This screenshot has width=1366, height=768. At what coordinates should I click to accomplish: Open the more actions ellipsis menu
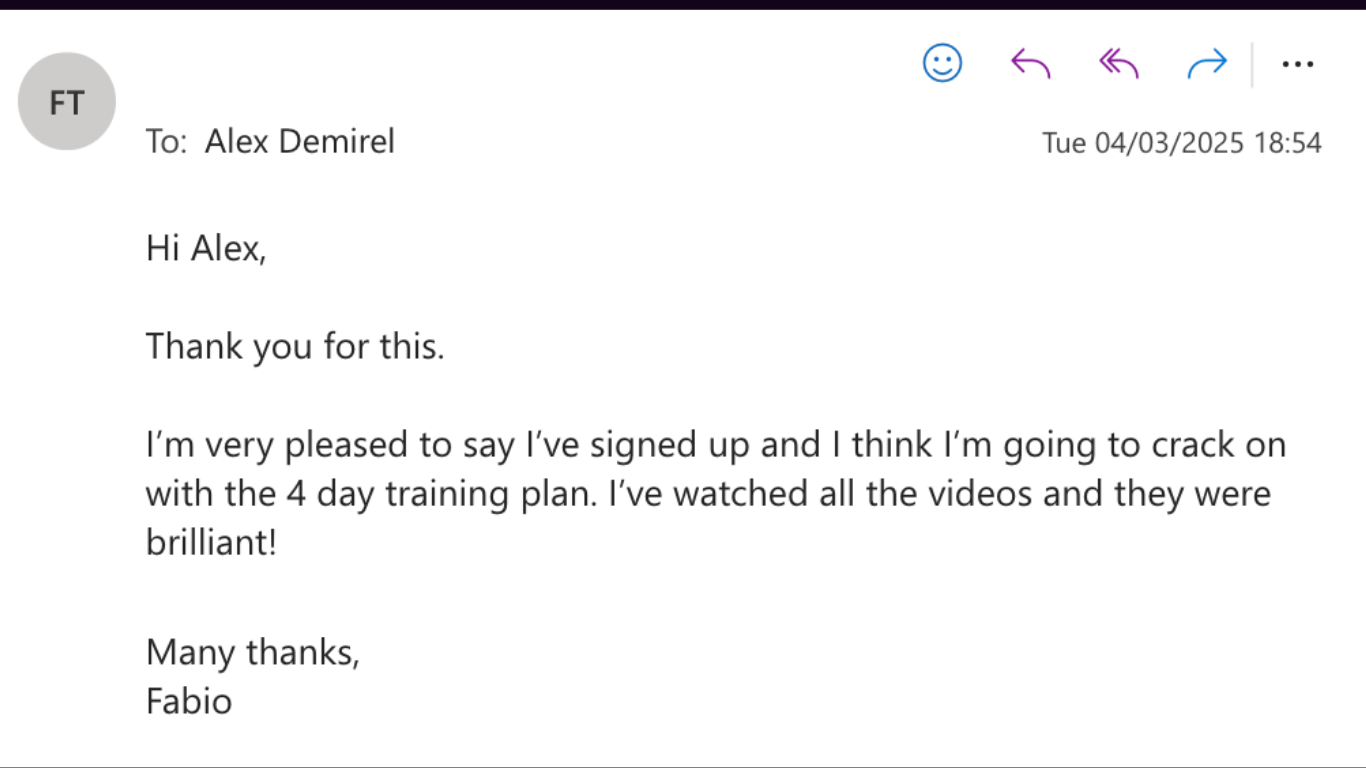[x=1297, y=64]
